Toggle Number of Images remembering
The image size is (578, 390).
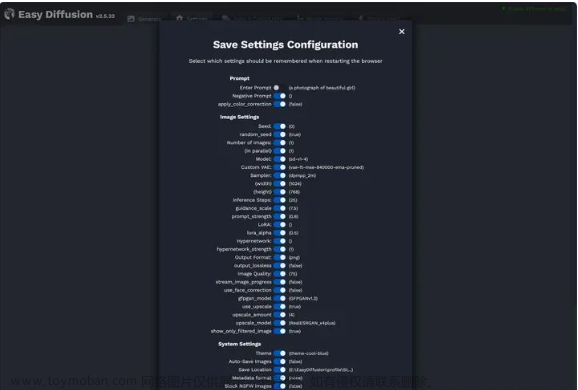click(x=280, y=143)
